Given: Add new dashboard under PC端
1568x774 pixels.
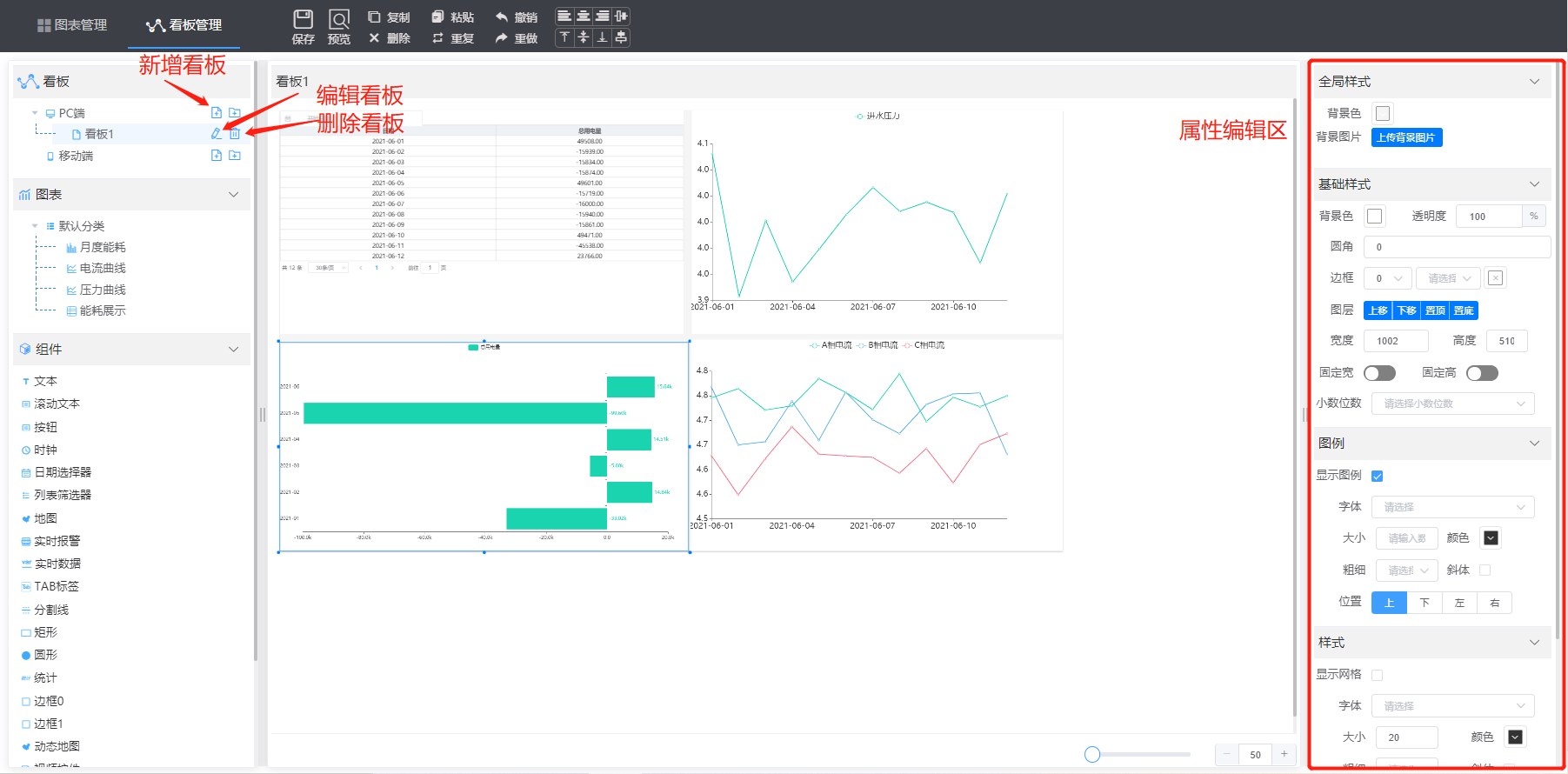Looking at the screenshot, I should 217,112.
